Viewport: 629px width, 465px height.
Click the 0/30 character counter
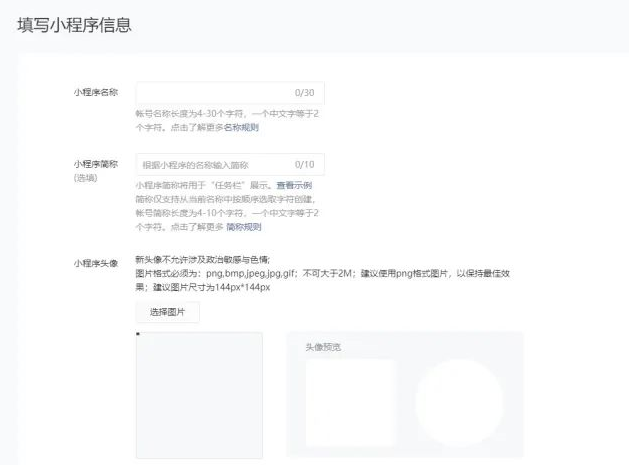coord(304,93)
